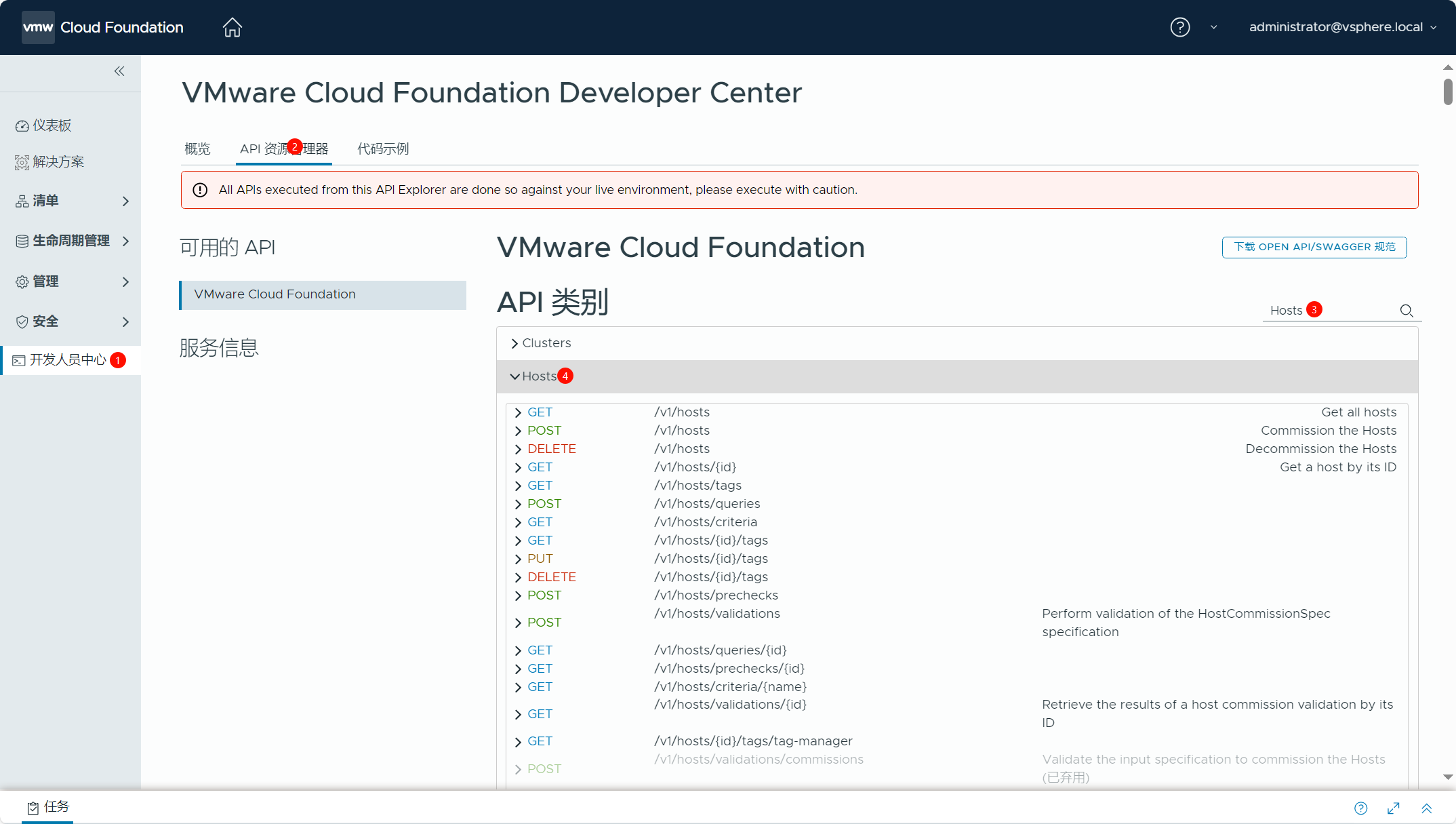Click bottom bar help circle icon

pyautogui.click(x=1360, y=808)
